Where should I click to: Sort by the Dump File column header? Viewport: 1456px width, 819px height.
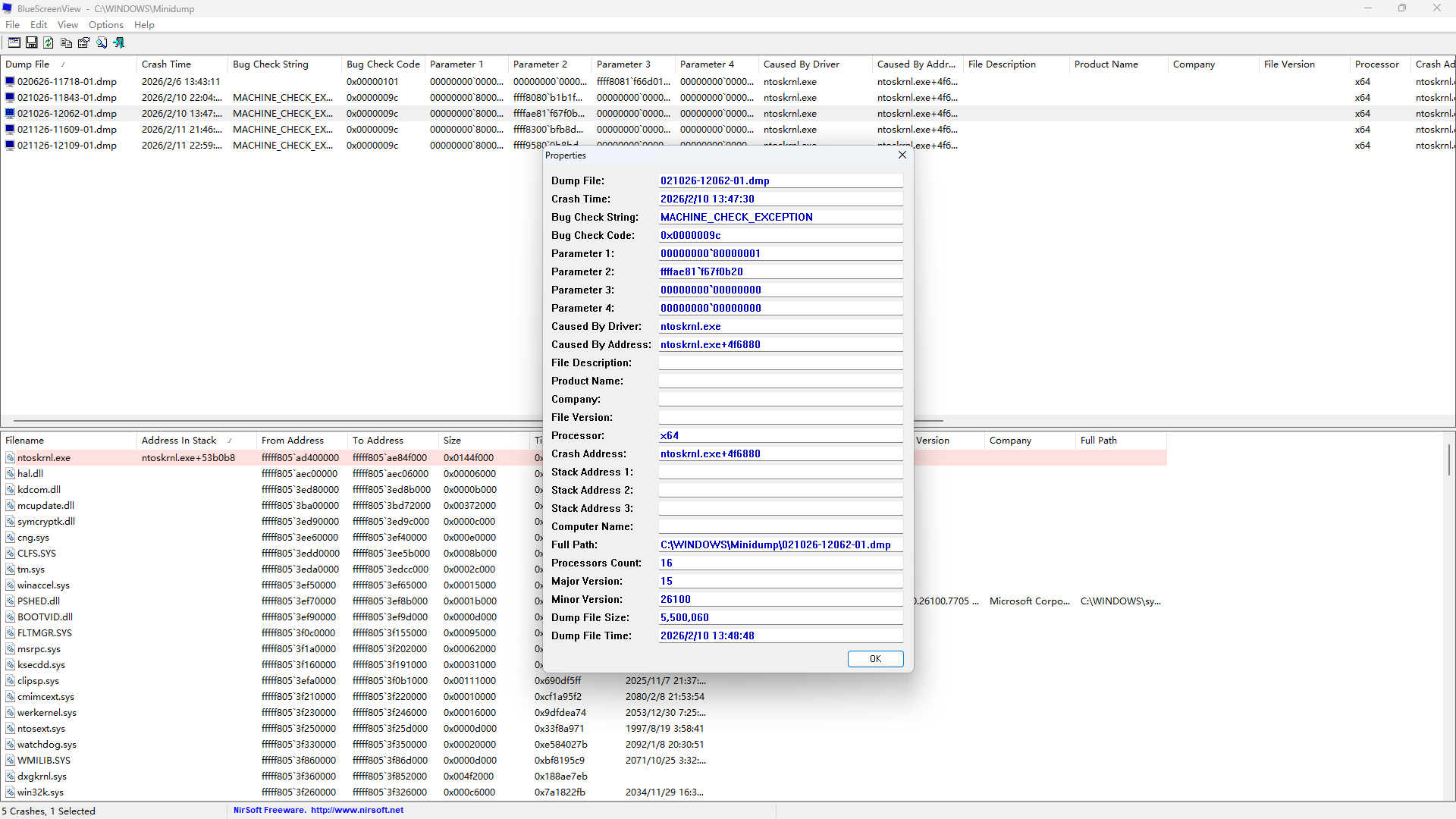tap(27, 64)
